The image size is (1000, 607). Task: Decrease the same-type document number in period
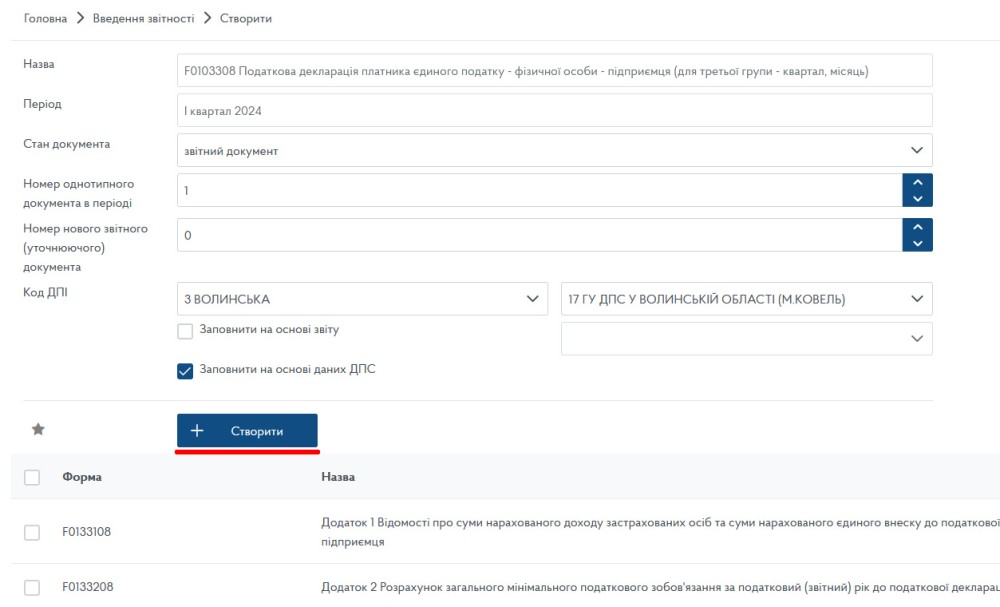point(917,198)
